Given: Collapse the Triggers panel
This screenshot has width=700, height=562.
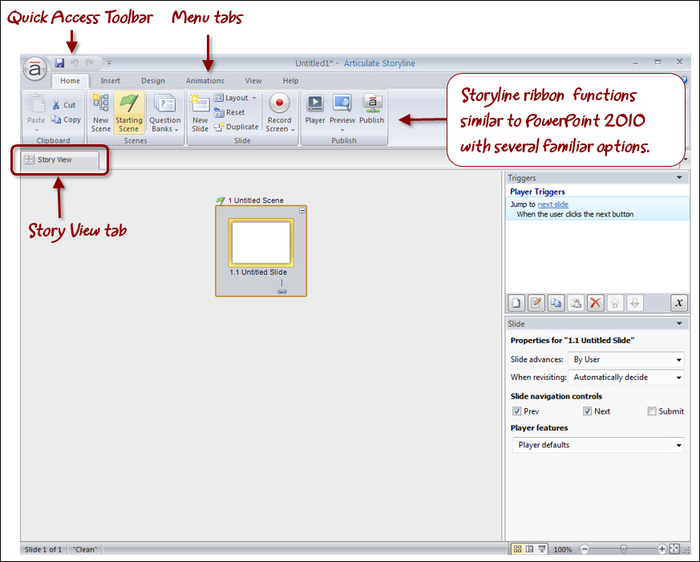Looking at the screenshot, I should coord(679,178).
